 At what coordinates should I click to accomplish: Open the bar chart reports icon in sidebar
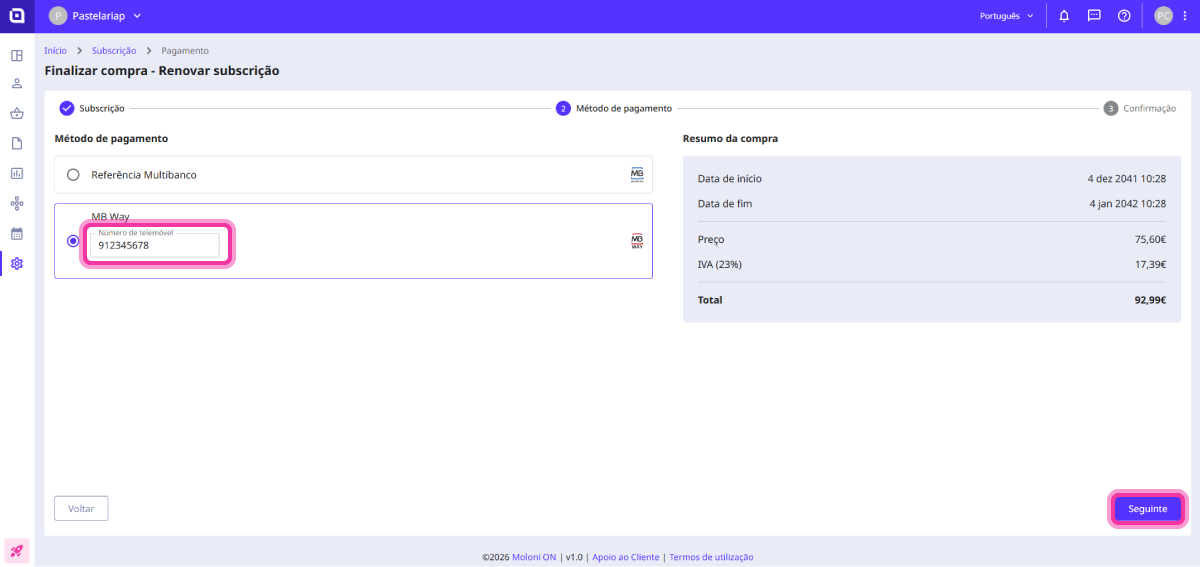17,174
